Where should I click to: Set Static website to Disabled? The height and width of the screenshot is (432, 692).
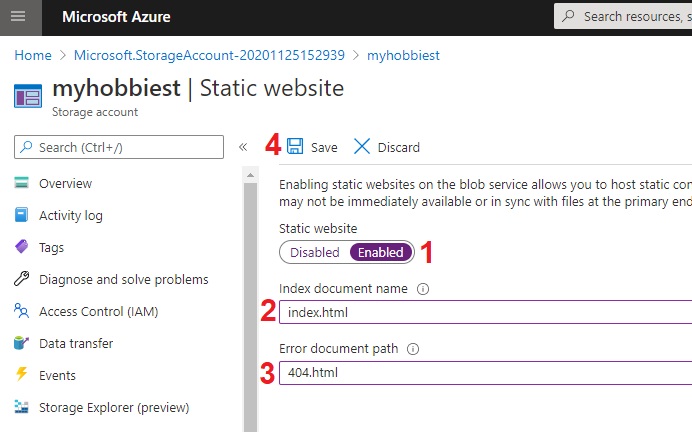315,252
